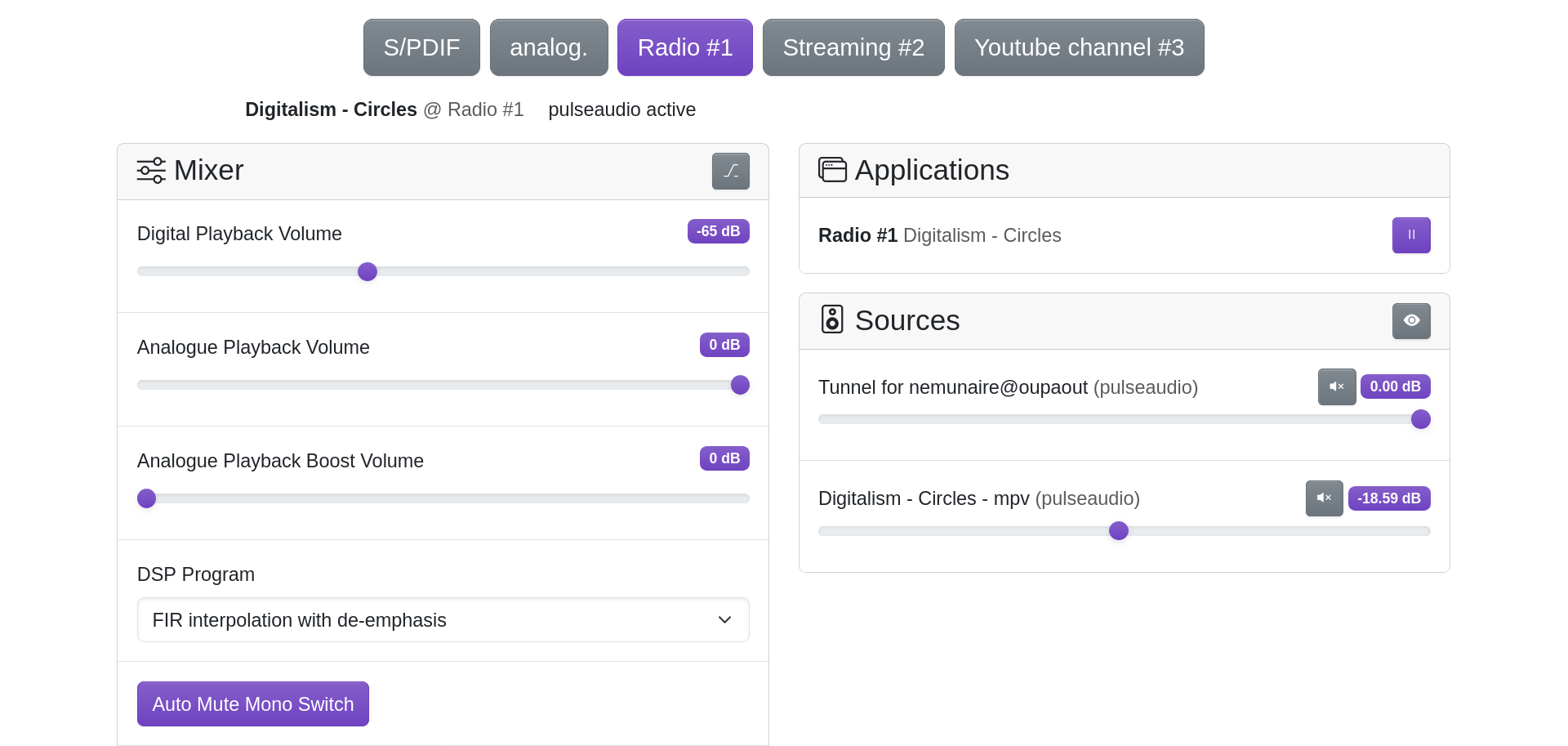Viewport: 1568px width, 746px height.
Task: Pause Radio #1 playback in Applications
Action: [1411, 235]
